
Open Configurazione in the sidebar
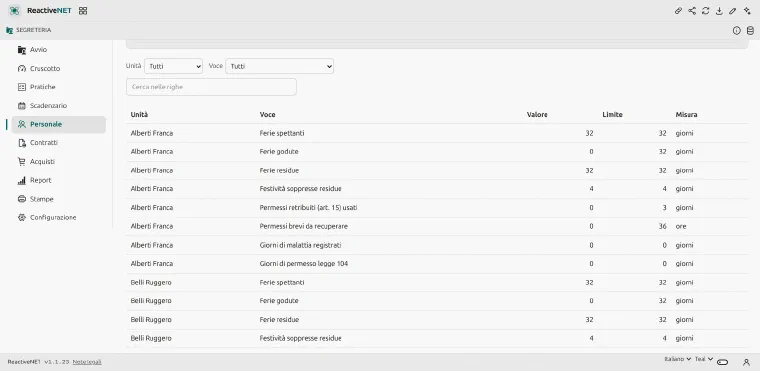pyautogui.click(x=59, y=218)
